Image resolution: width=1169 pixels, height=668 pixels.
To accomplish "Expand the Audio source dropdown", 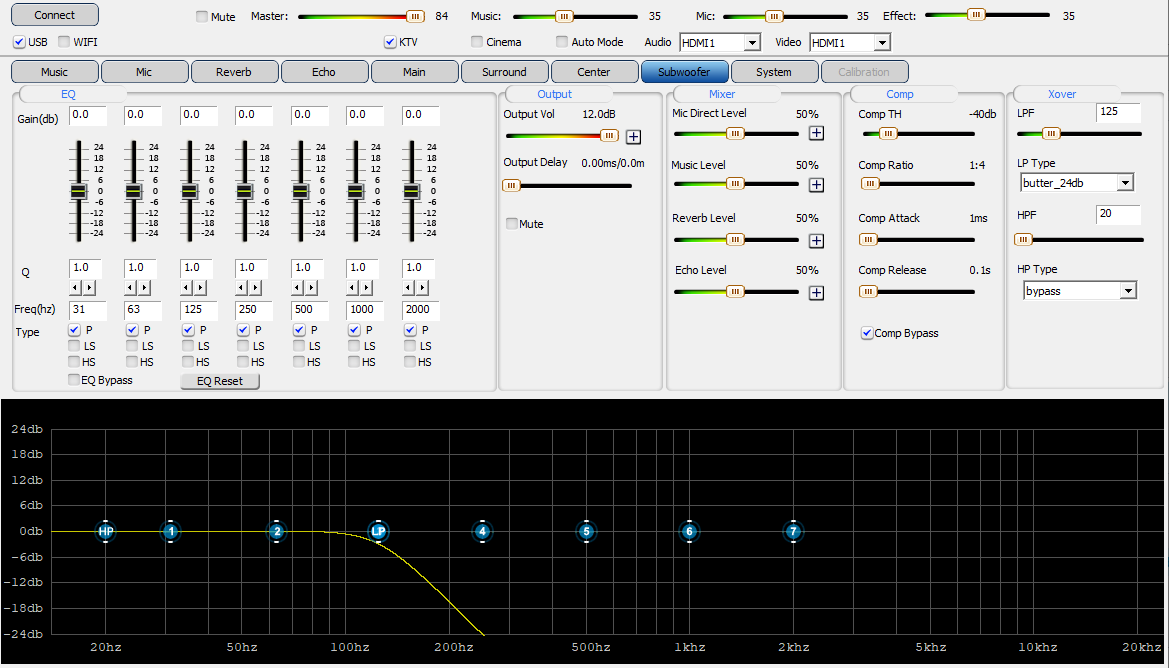I will [x=751, y=43].
